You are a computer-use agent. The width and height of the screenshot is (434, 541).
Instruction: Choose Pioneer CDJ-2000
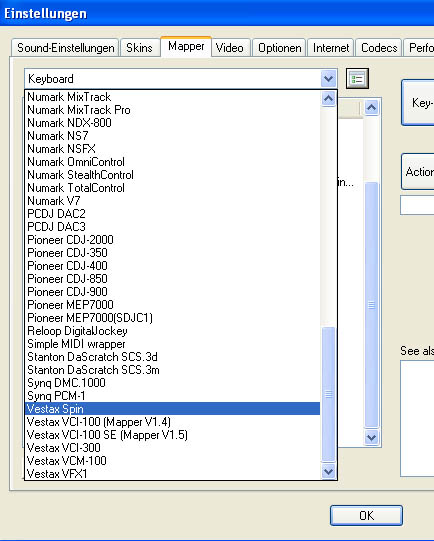172,240
